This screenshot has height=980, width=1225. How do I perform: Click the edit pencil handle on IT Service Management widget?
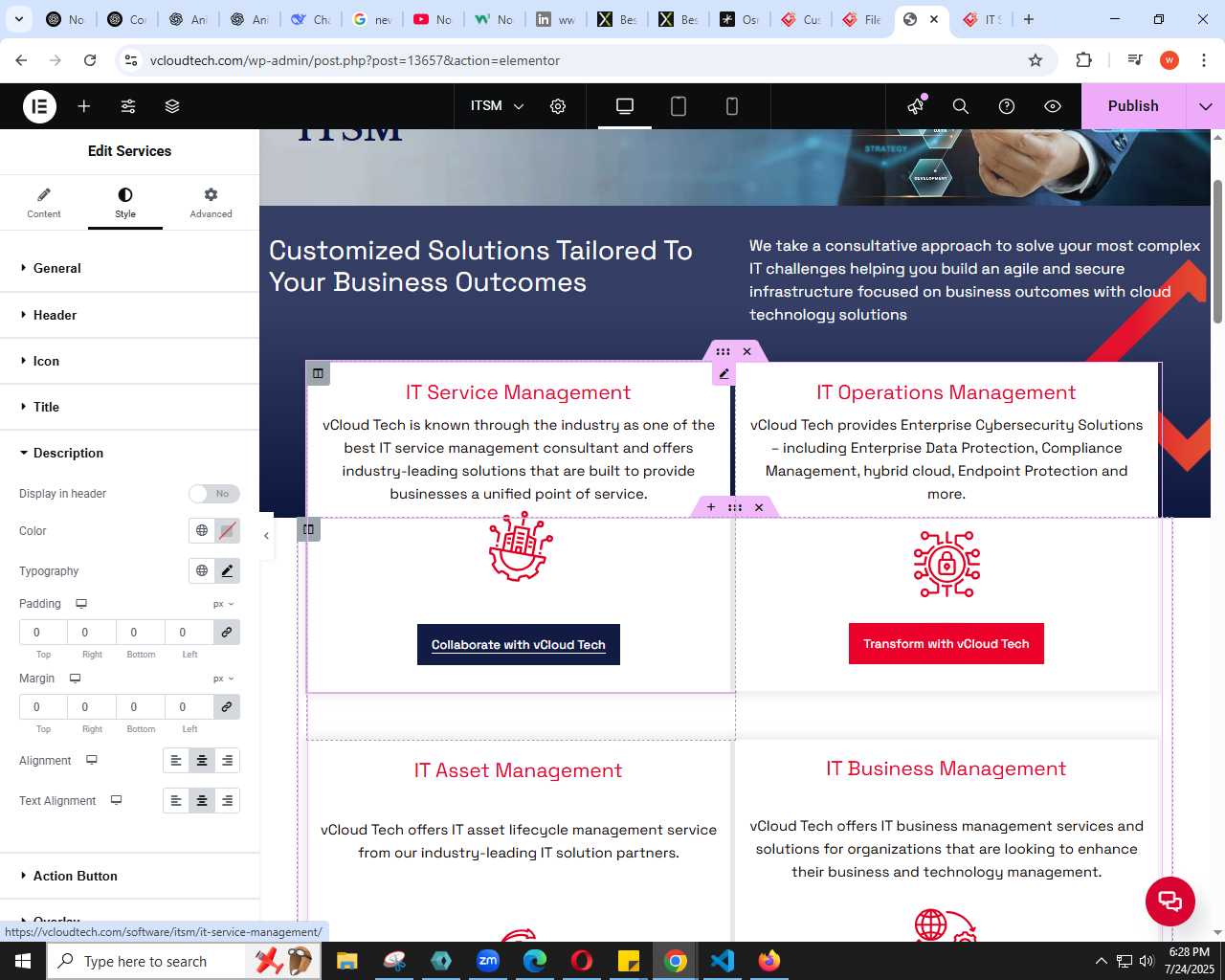(724, 374)
